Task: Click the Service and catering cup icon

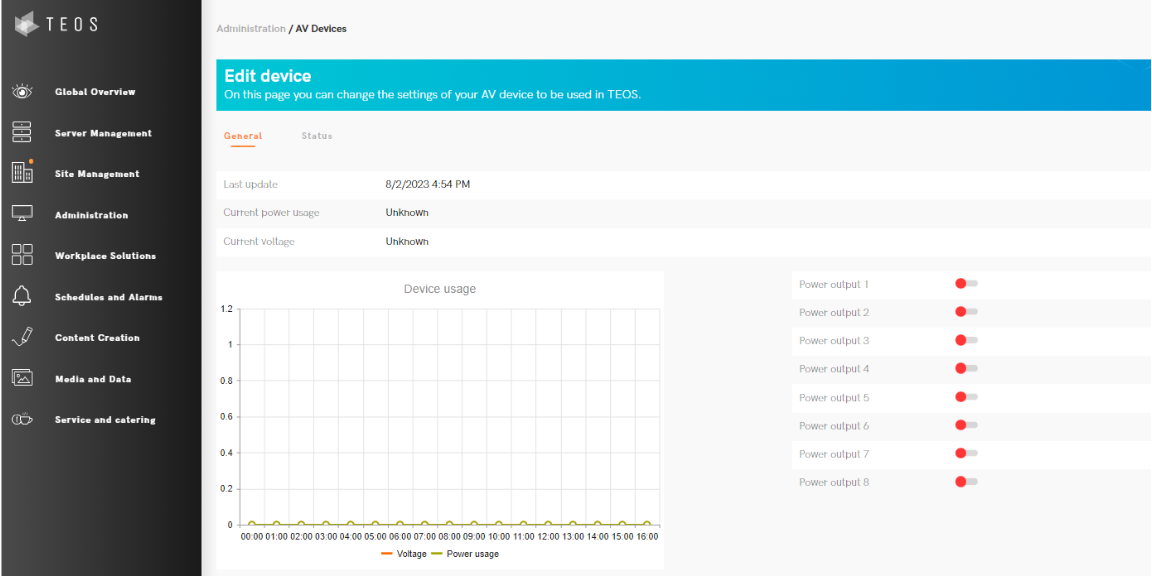Action: point(22,420)
